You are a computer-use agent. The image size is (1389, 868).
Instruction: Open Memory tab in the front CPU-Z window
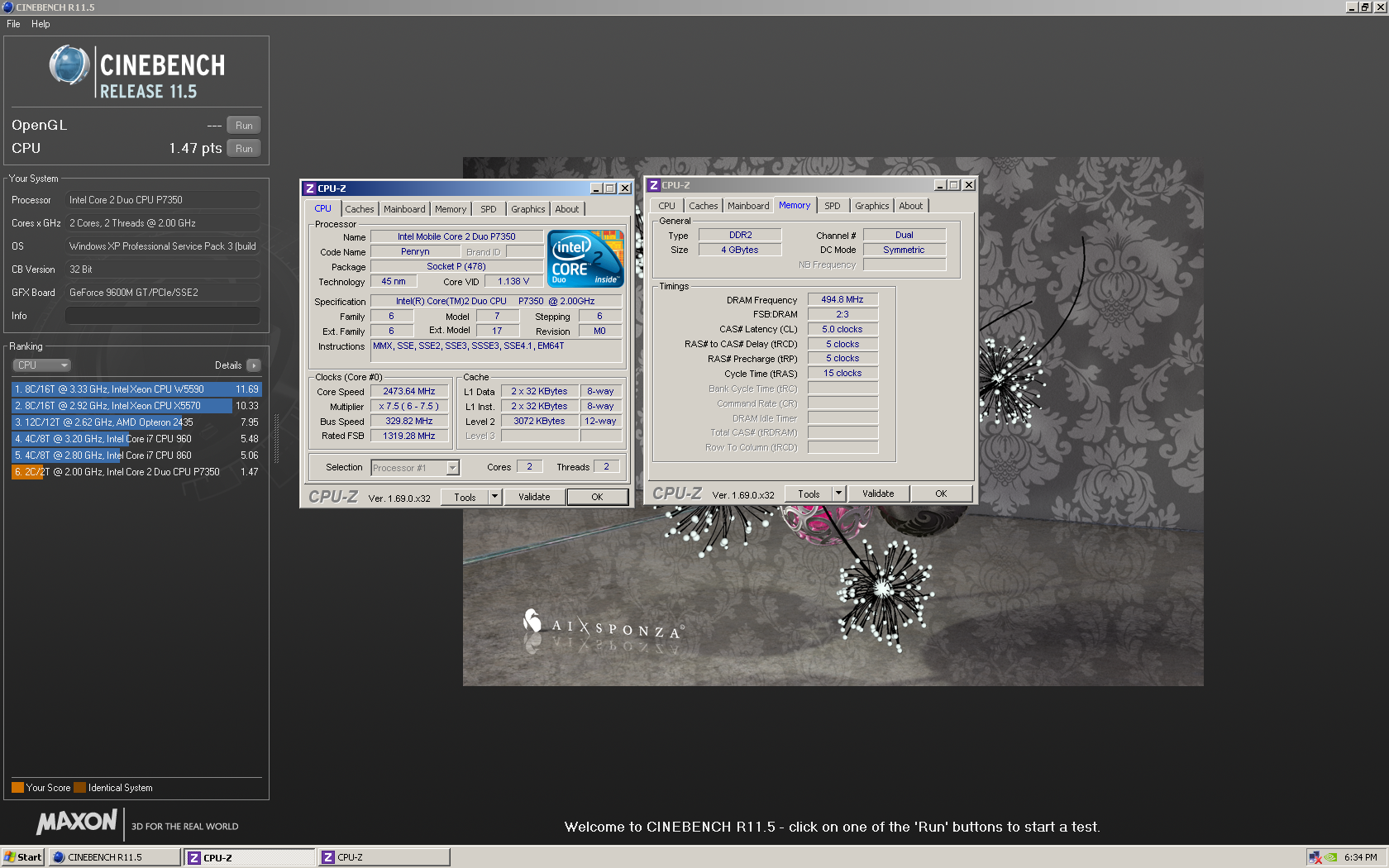[x=451, y=209]
